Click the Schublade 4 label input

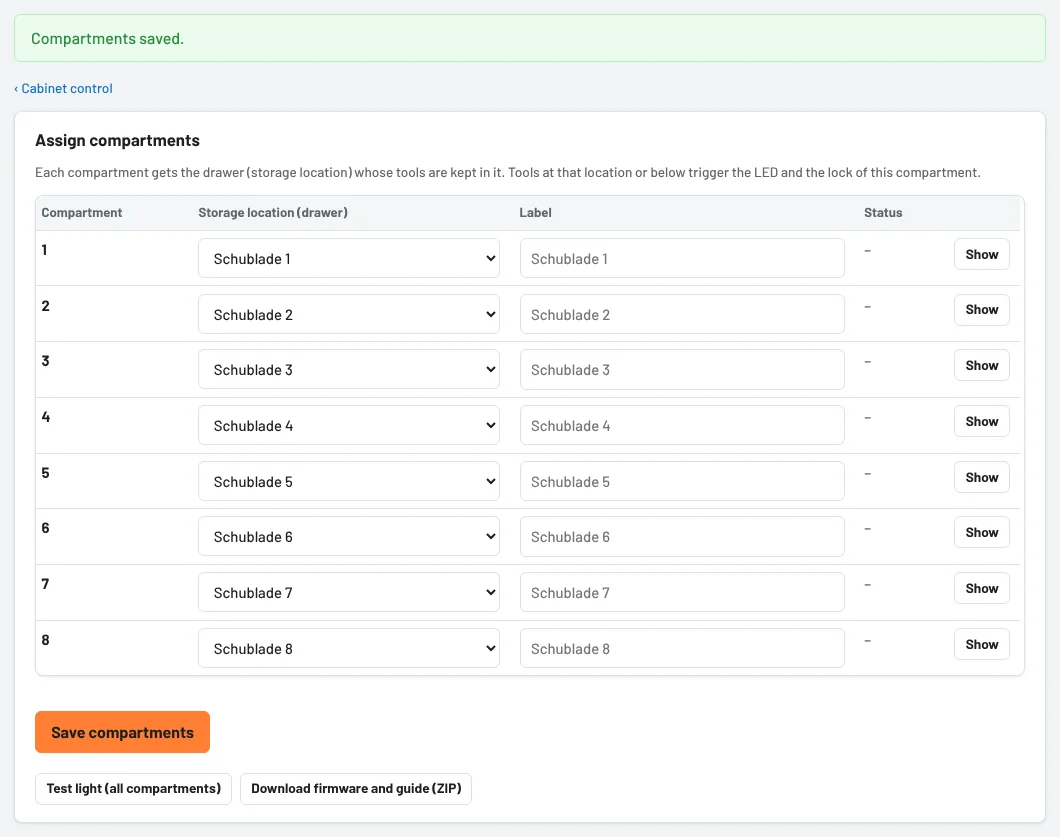(682, 426)
